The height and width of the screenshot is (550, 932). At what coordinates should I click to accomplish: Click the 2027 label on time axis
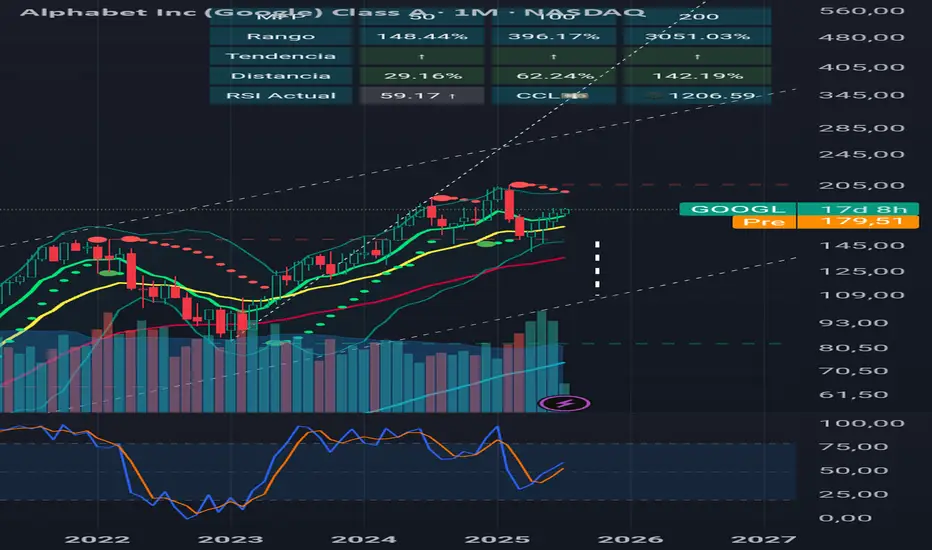(x=763, y=539)
